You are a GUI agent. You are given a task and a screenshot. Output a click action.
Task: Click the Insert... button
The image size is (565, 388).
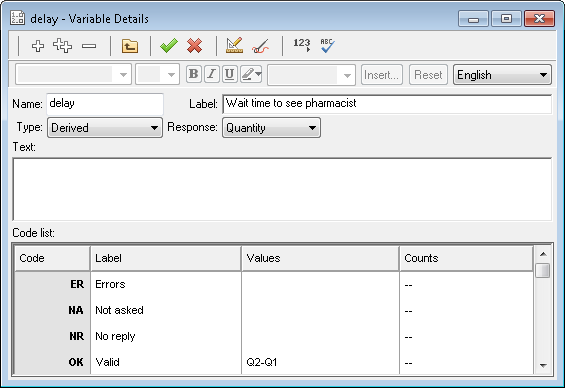[x=382, y=75]
